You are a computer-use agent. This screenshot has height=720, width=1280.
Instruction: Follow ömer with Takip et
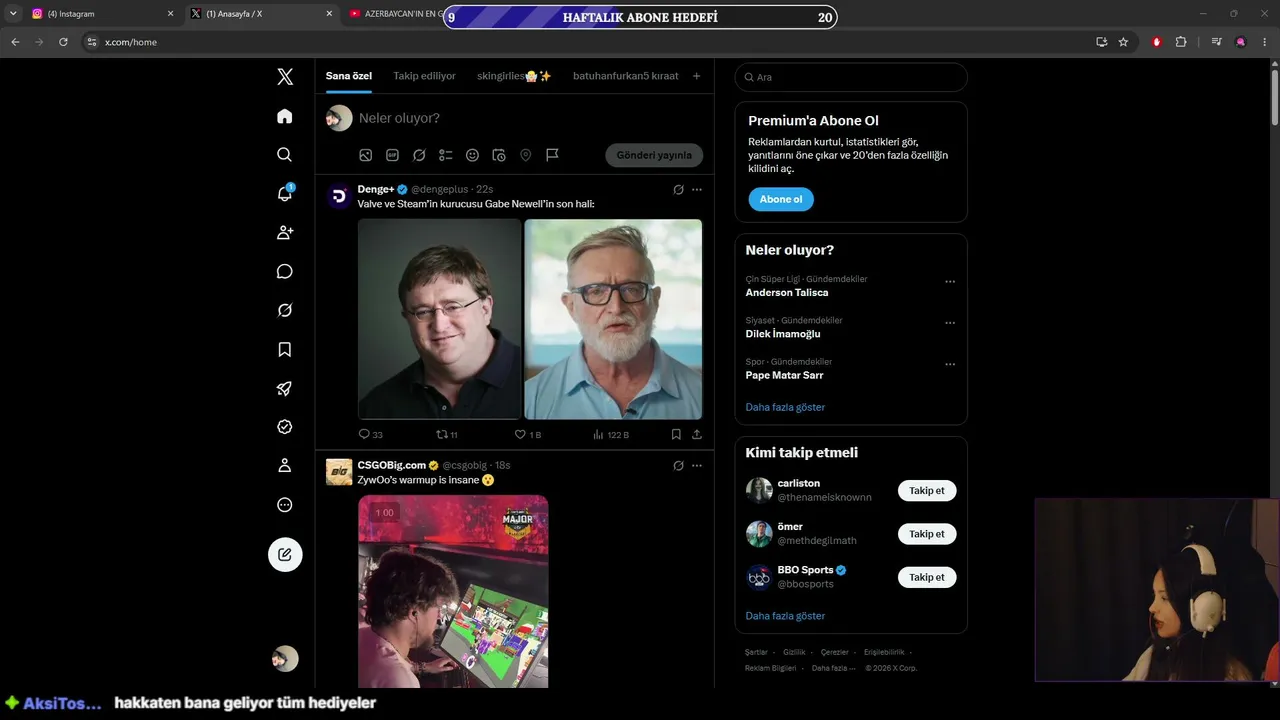[927, 534]
